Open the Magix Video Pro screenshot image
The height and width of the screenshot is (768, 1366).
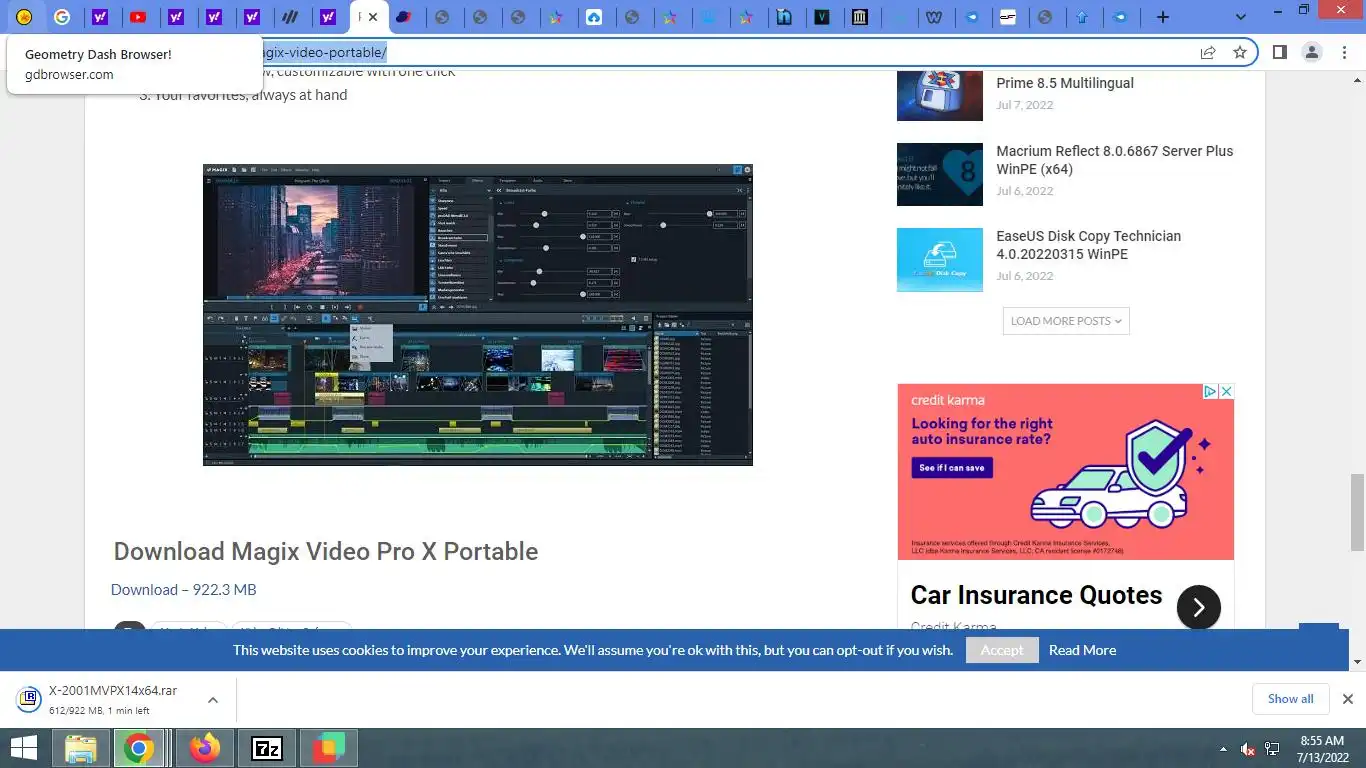pyautogui.click(x=477, y=315)
